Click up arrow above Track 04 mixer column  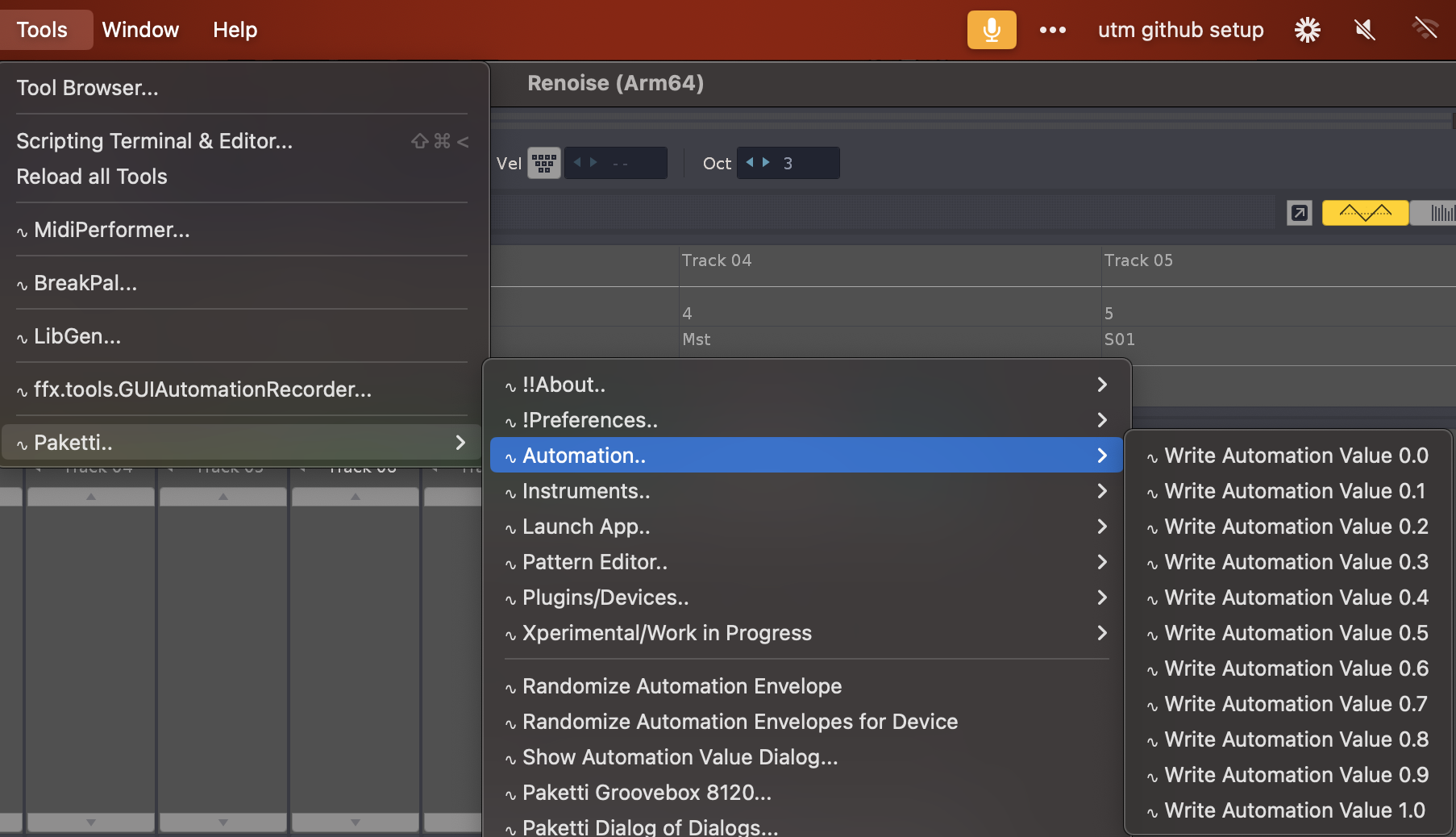click(91, 497)
